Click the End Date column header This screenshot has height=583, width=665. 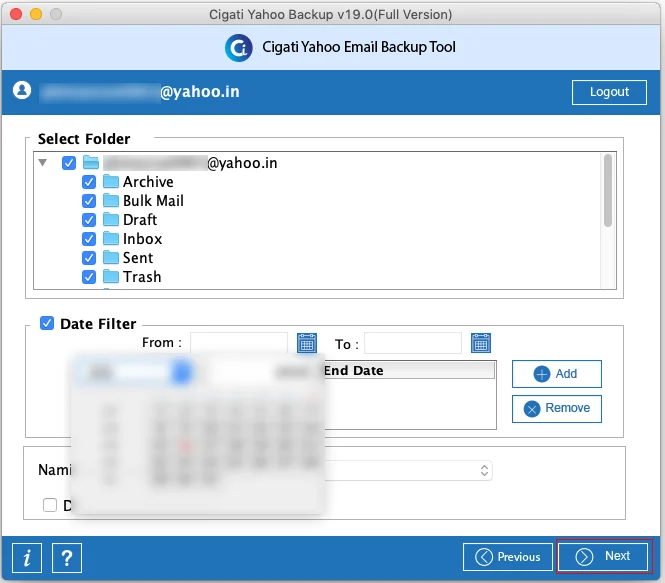[409, 370]
